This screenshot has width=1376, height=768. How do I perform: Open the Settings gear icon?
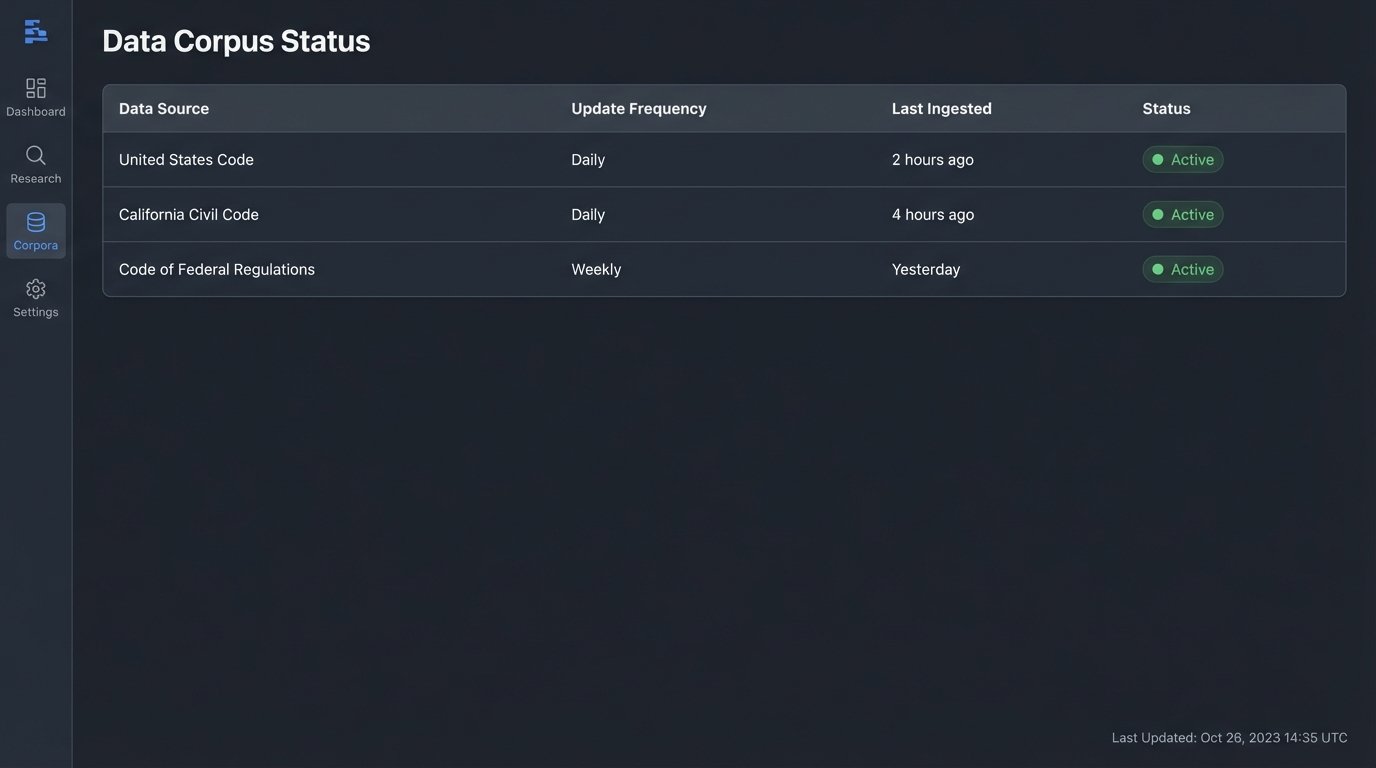click(36, 289)
